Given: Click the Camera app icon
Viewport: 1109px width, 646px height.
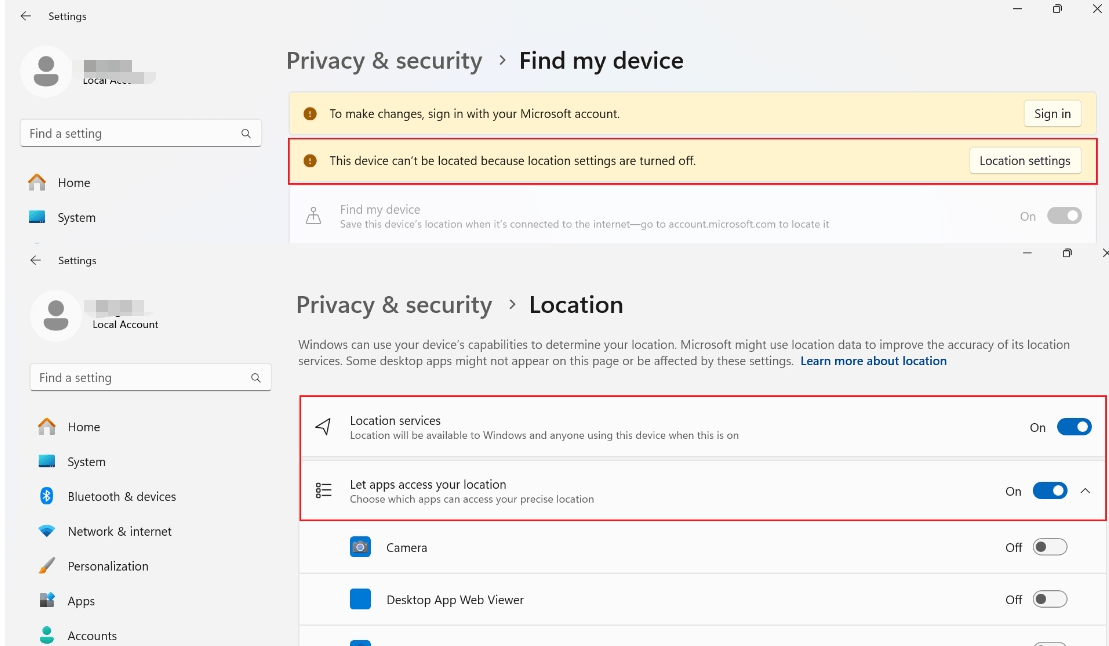Looking at the screenshot, I should (360, 547).
